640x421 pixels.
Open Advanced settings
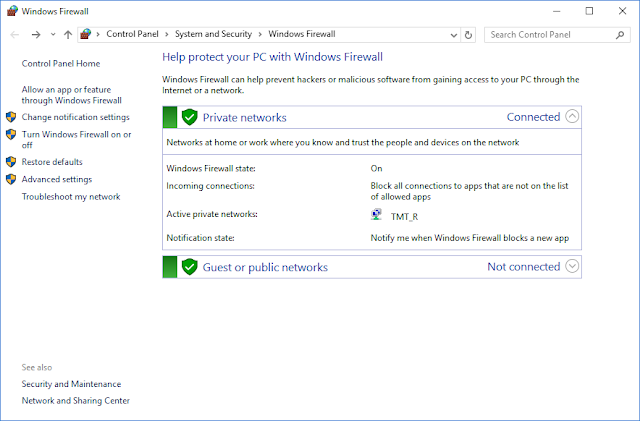coord(57,179)
